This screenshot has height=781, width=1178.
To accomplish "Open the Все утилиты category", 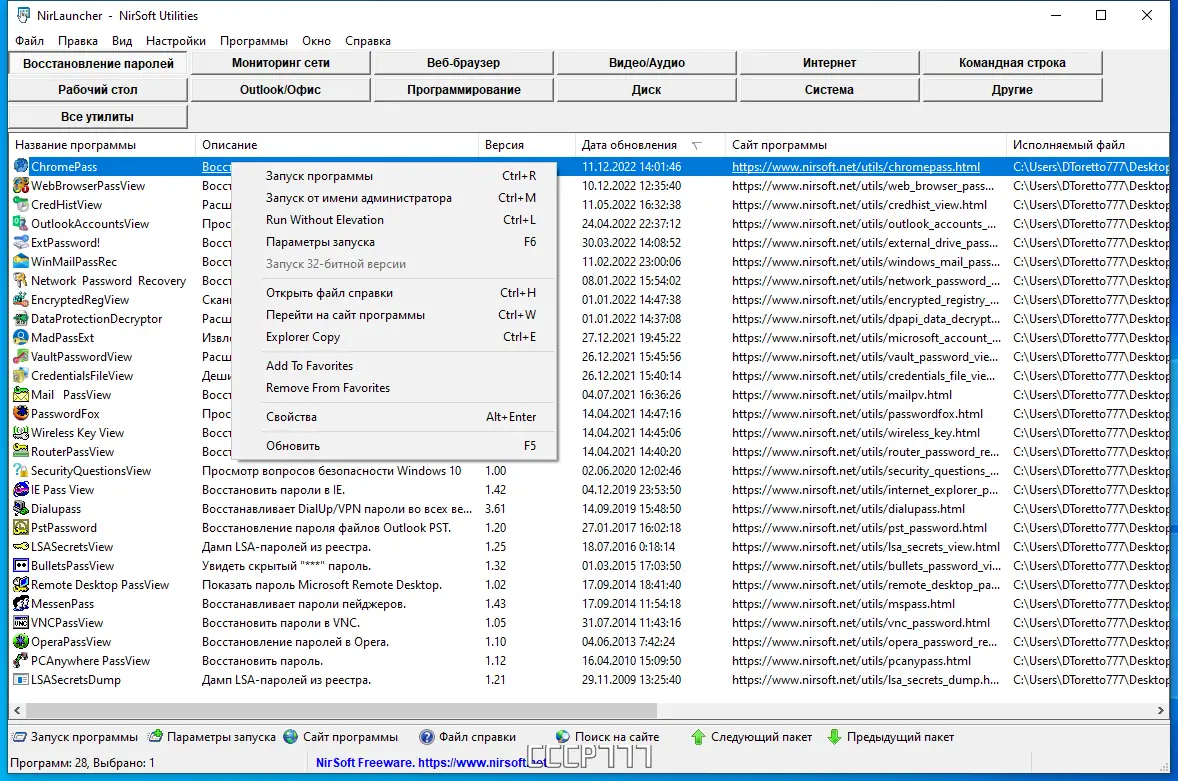I will coord(98,116).
